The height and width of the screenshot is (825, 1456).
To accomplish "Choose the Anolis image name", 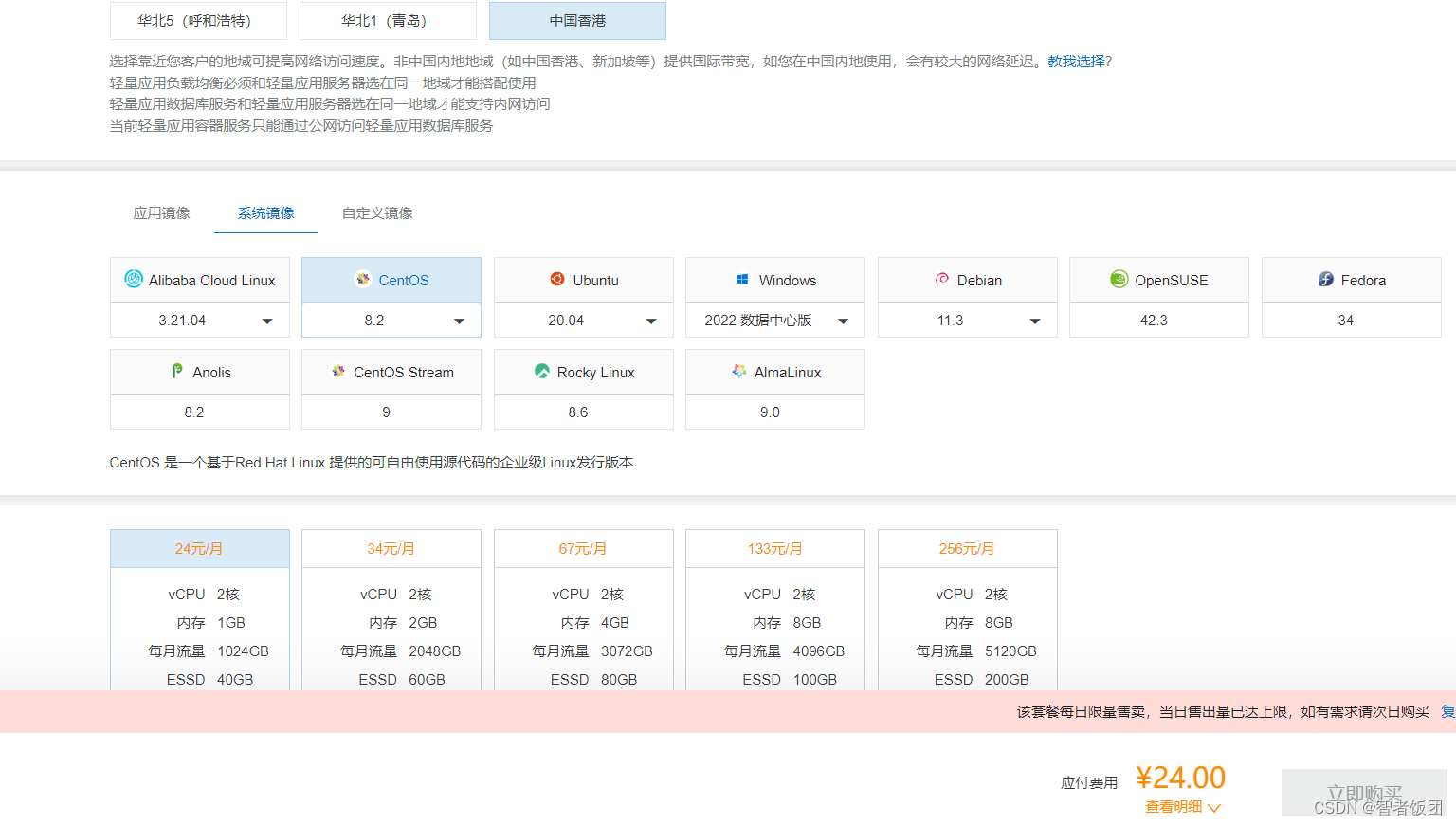I will (211, 373).
